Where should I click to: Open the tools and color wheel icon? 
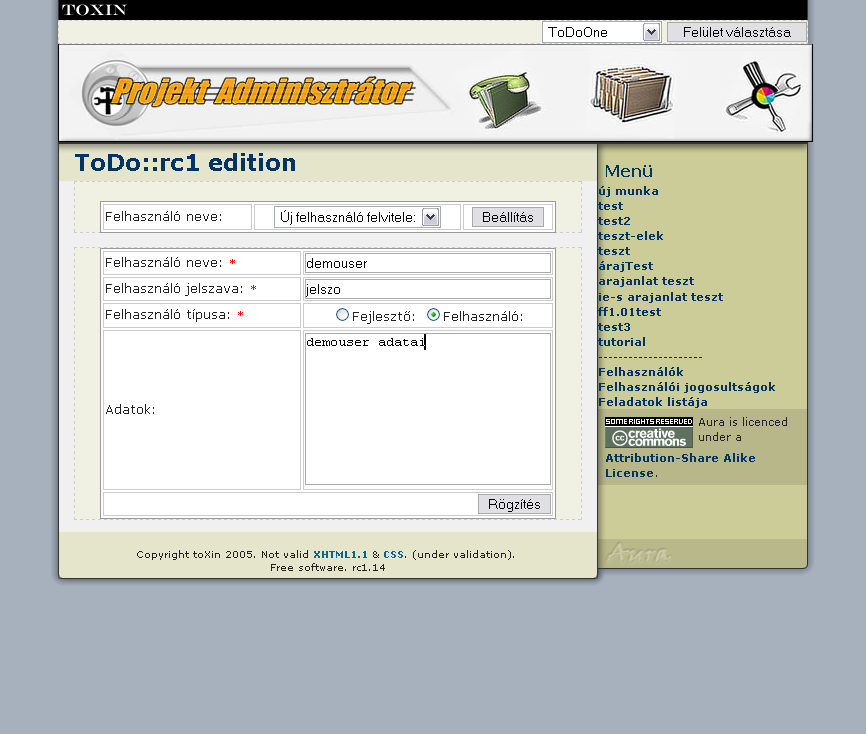[x=761, y=96]
